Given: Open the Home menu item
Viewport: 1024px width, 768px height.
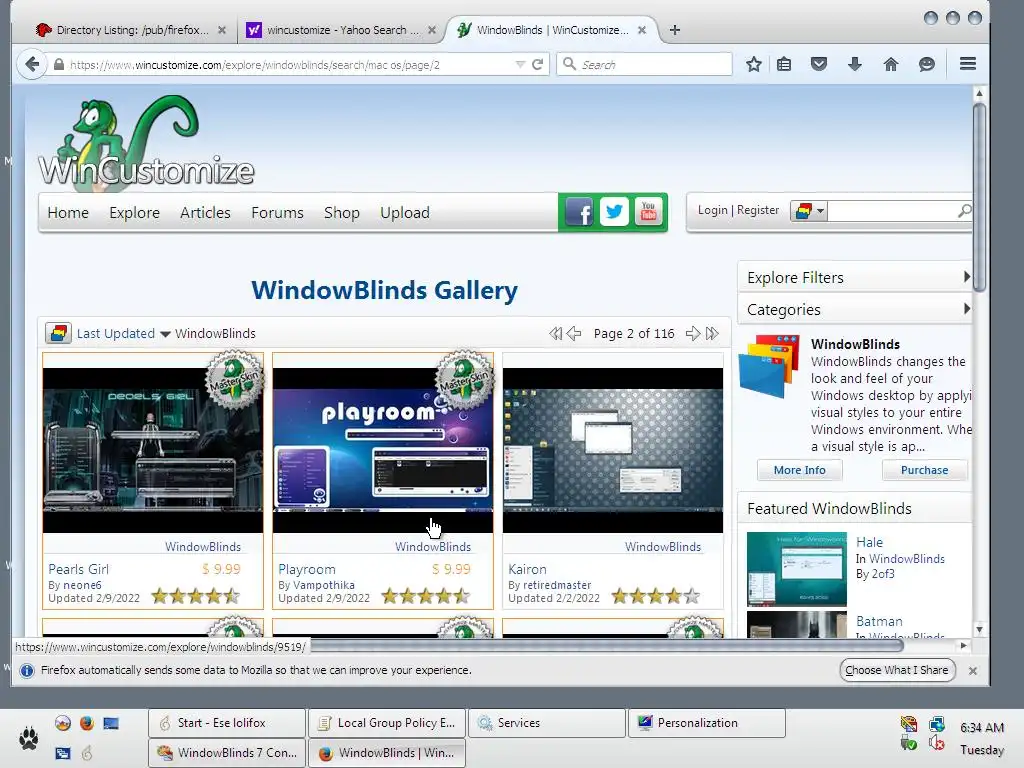Looking at the screenshot, I should click(x=68, y=213).
